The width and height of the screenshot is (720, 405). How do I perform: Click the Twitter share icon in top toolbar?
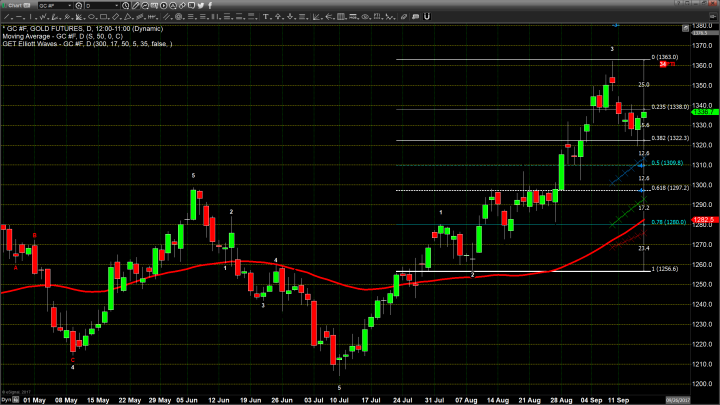(x=201, y=5)
